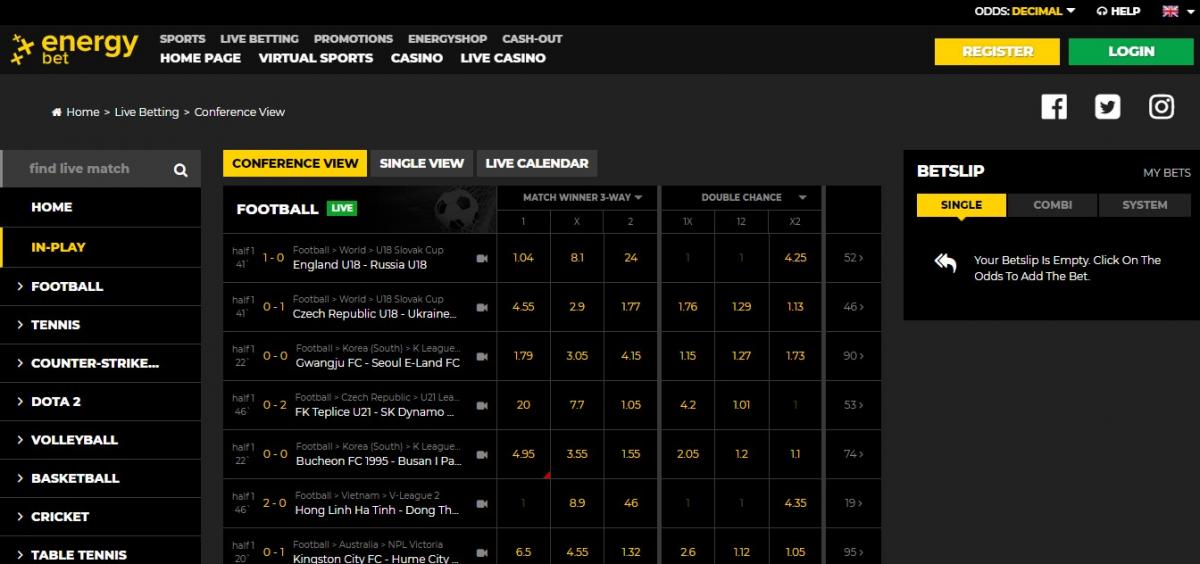Go to Home Page in navigation
1200x564 pixels.
tap(200, 58)
